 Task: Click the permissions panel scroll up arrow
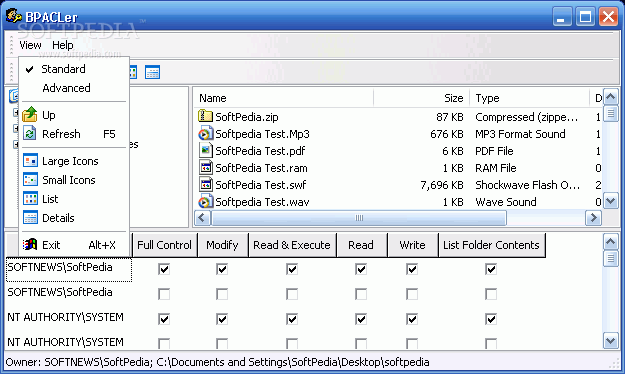point(611,241)
